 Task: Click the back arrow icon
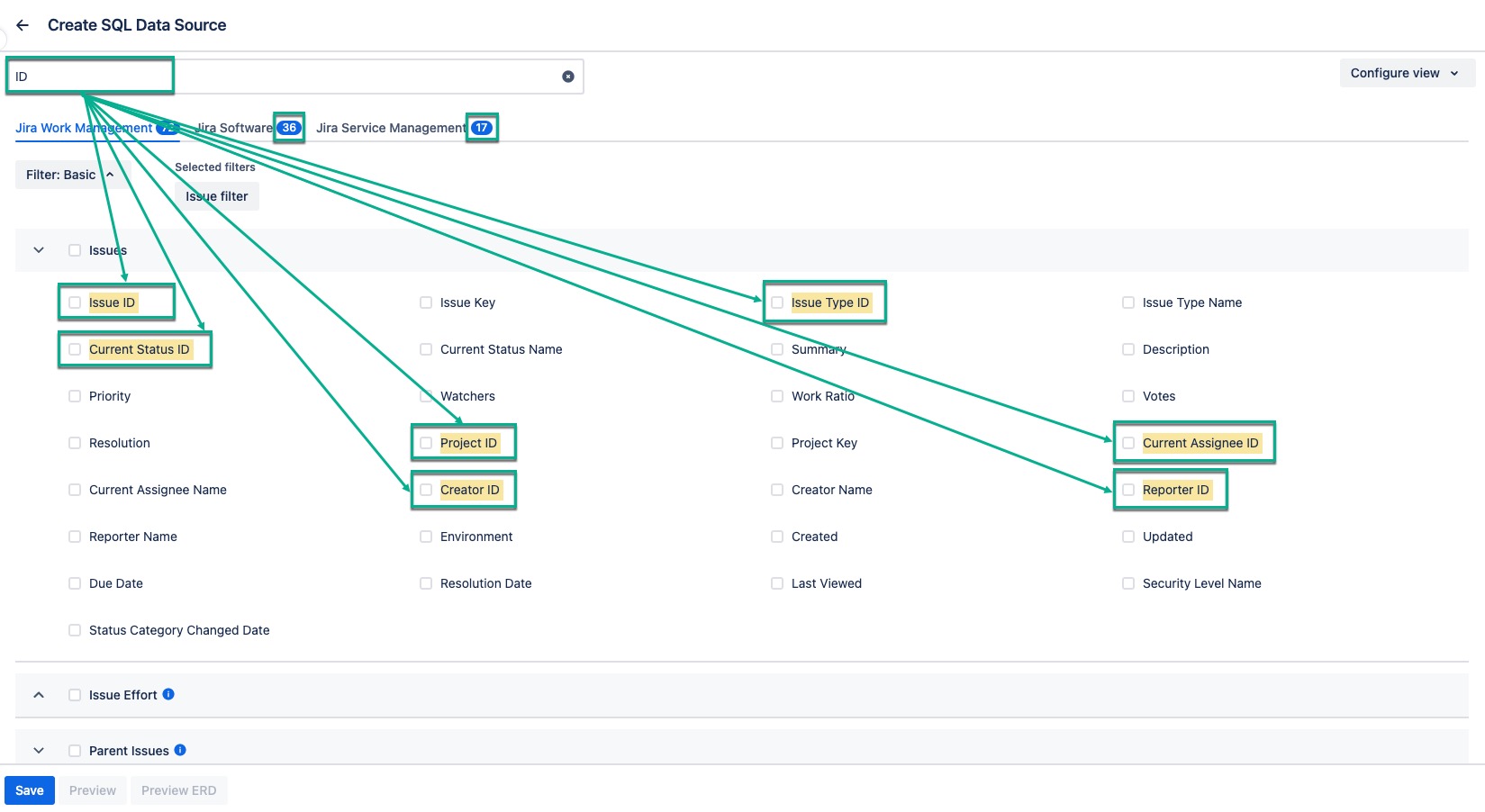pyautogui.click(x=23, y=25)
